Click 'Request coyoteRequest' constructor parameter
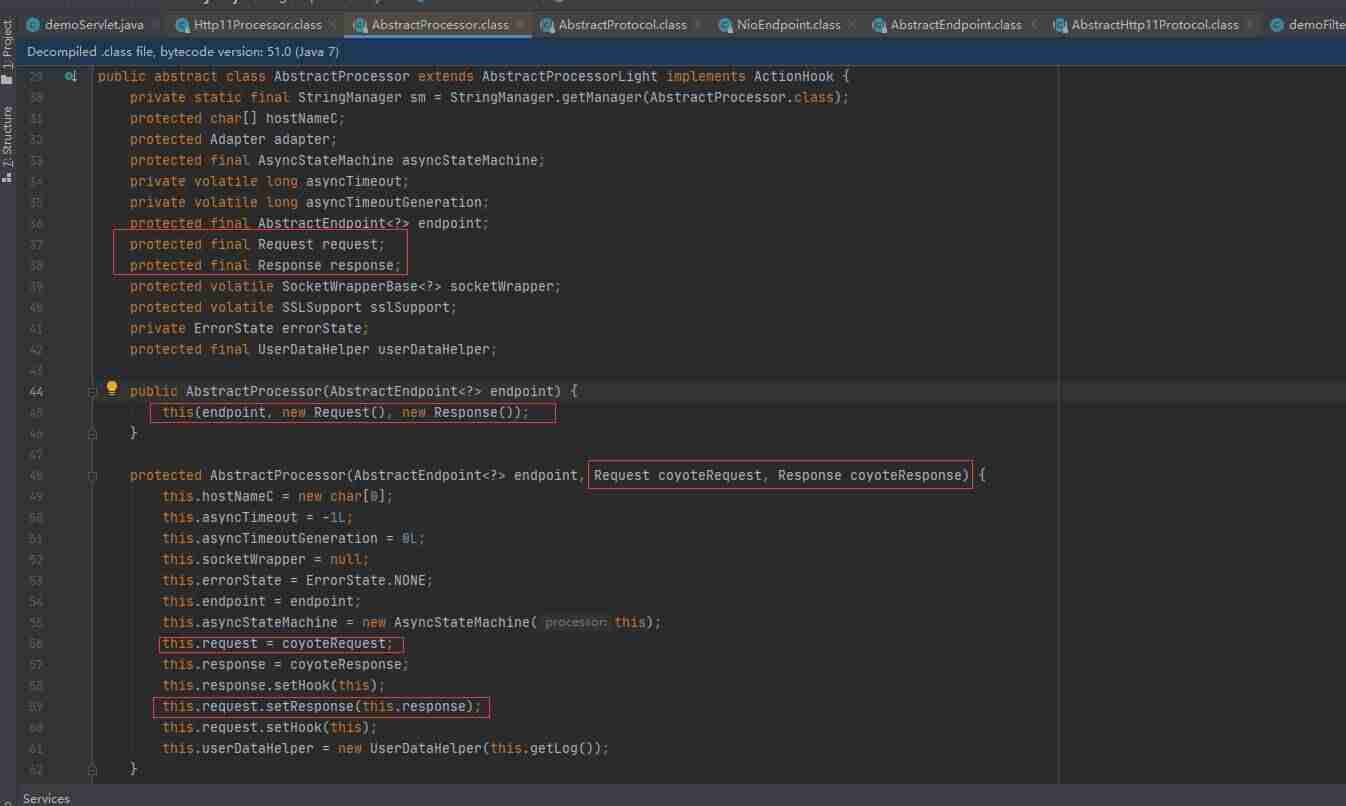 pyautogui.click(x=679, y=475)
